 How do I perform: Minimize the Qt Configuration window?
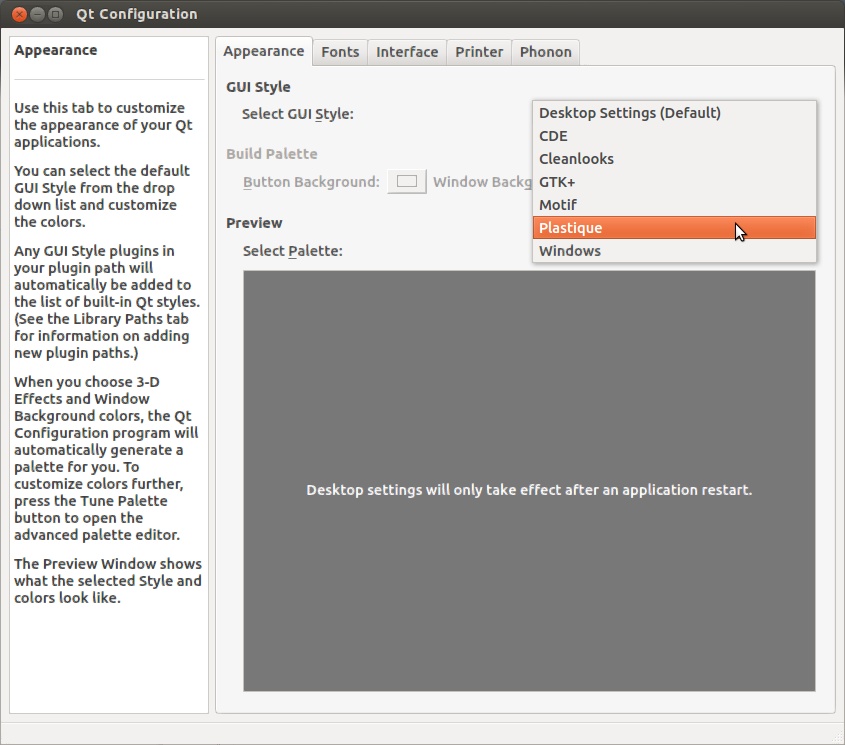point(37,14)
